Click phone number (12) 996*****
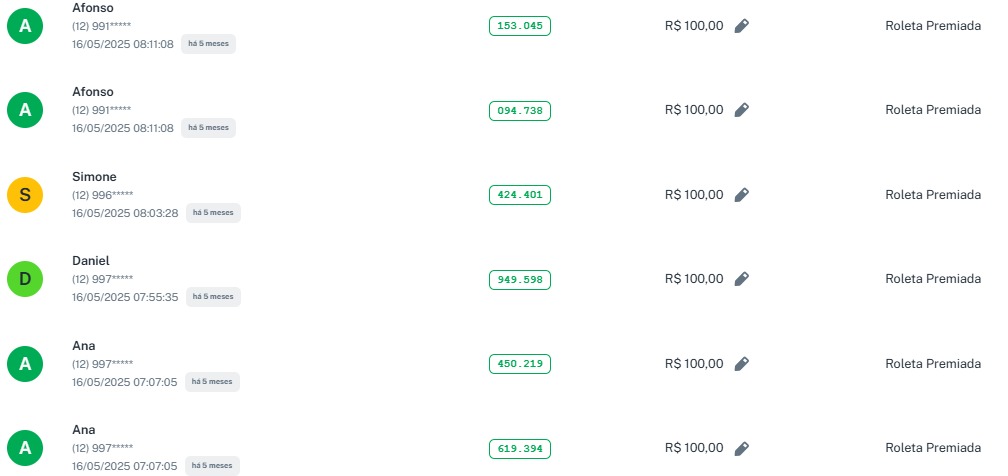The image size is (1008, 476). tap(102, 195)
